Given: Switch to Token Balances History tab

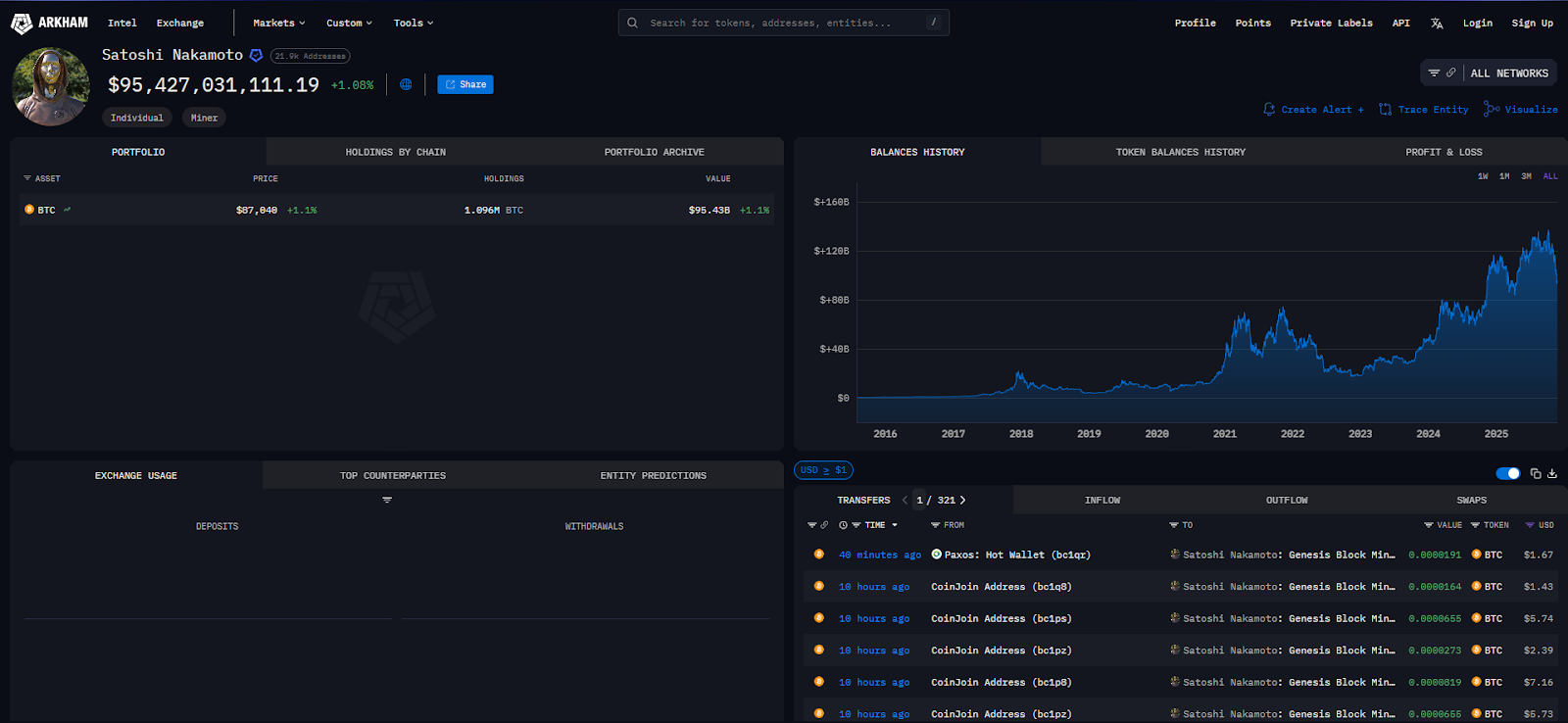Looking at the screenshot, I should coord(1181,152).
